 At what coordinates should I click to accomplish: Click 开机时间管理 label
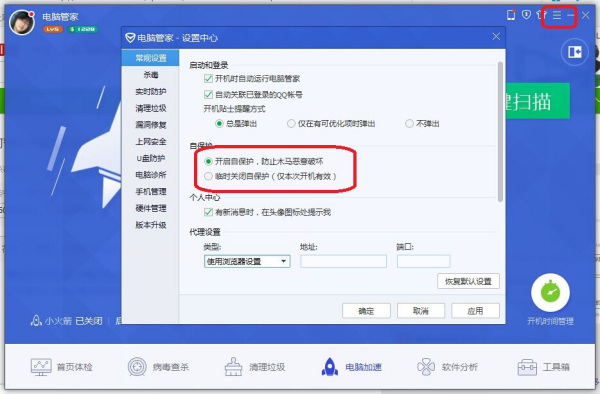(x=550, y=321)
